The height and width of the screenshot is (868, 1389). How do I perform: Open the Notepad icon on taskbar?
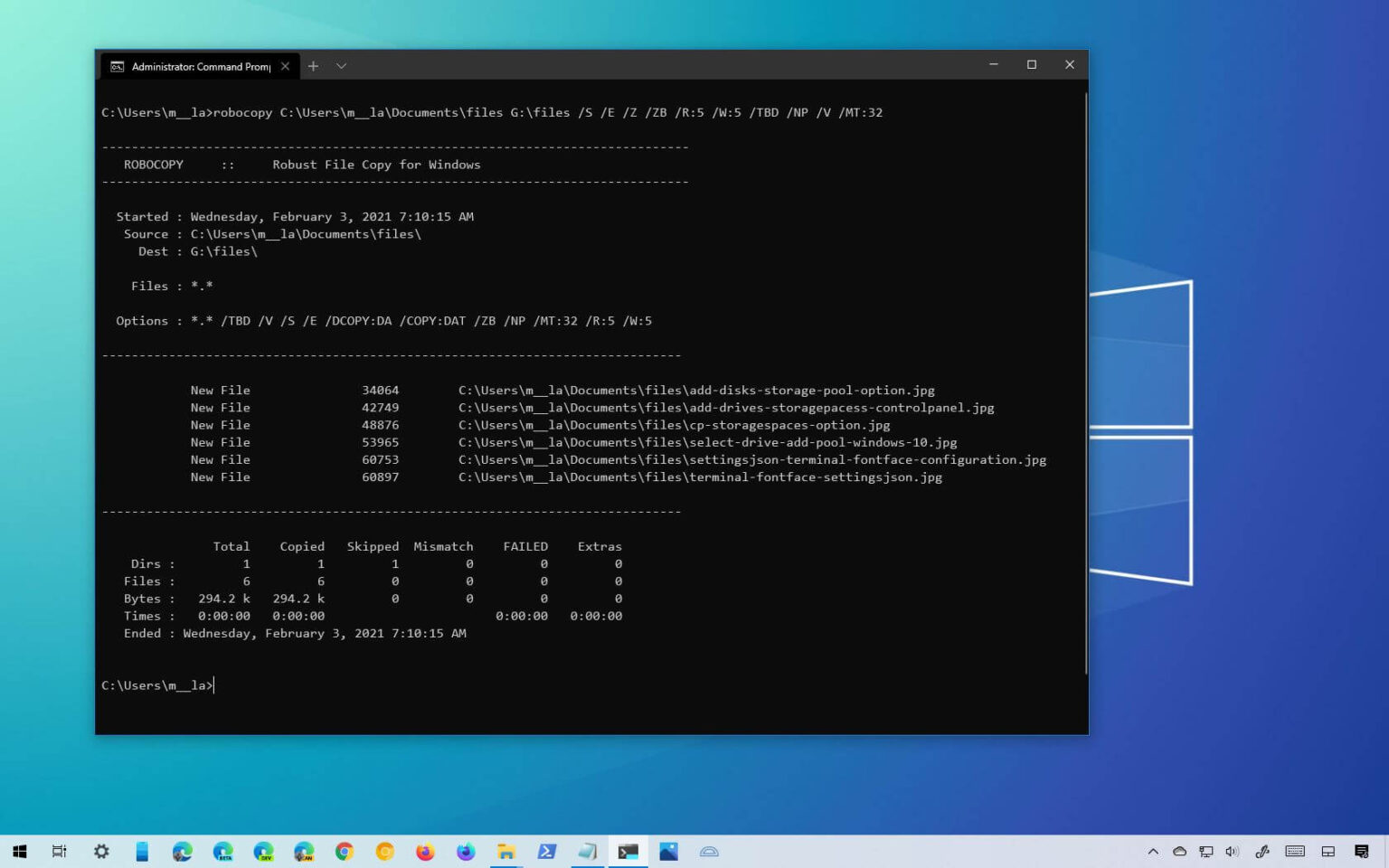click(588, 852)
